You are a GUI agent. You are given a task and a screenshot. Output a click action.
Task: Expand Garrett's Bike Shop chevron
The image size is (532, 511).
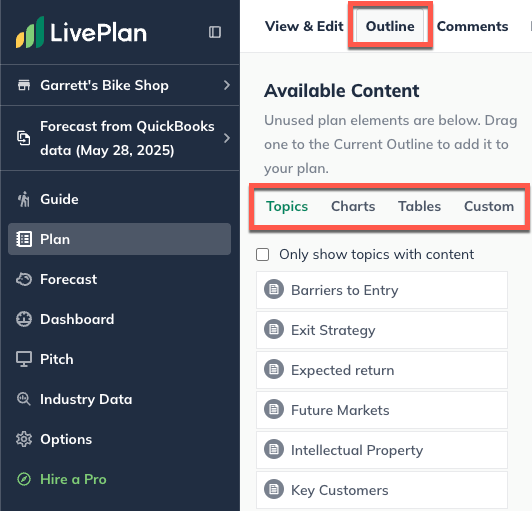coord(227,85)
